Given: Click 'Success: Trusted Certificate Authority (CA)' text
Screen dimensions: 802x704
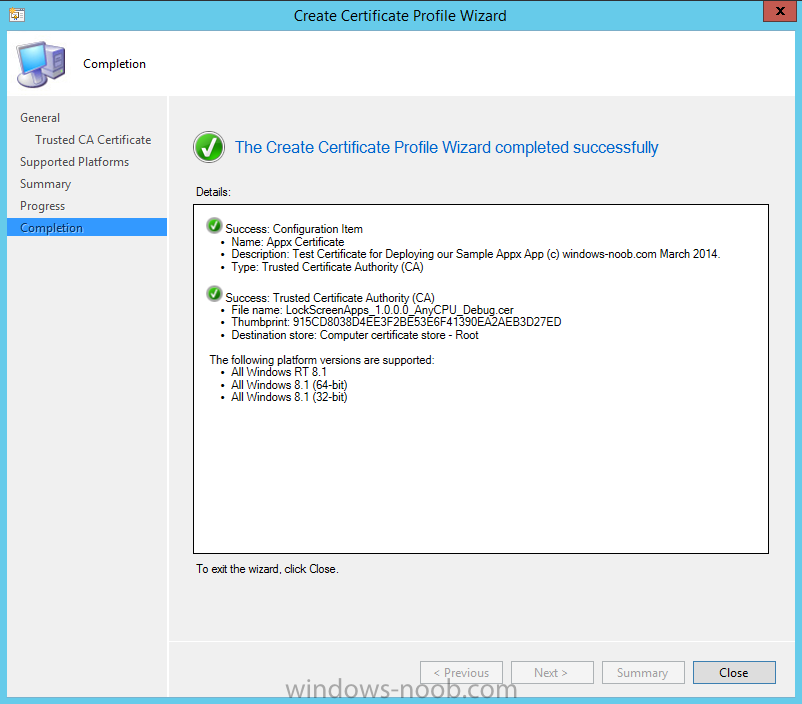Looking at the screenshot, I should 330,297.
